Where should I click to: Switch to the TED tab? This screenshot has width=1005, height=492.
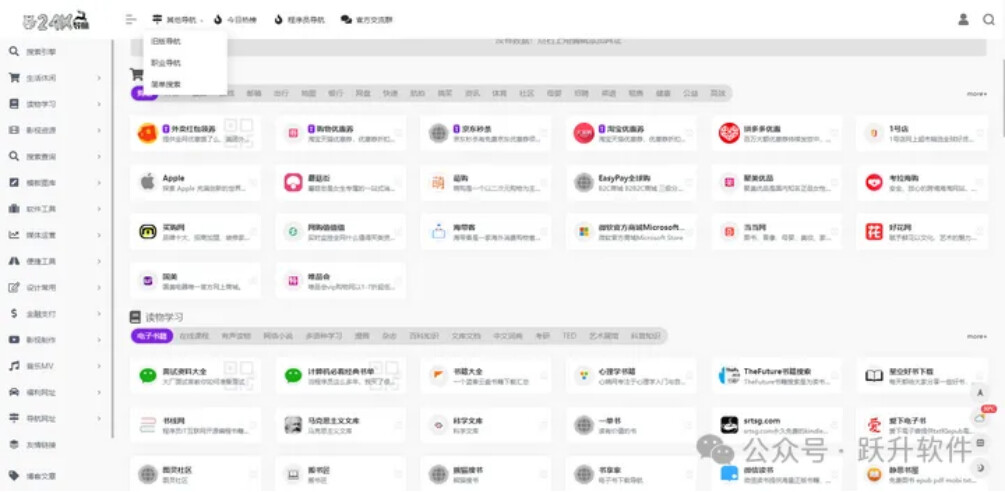coord(569,336)
